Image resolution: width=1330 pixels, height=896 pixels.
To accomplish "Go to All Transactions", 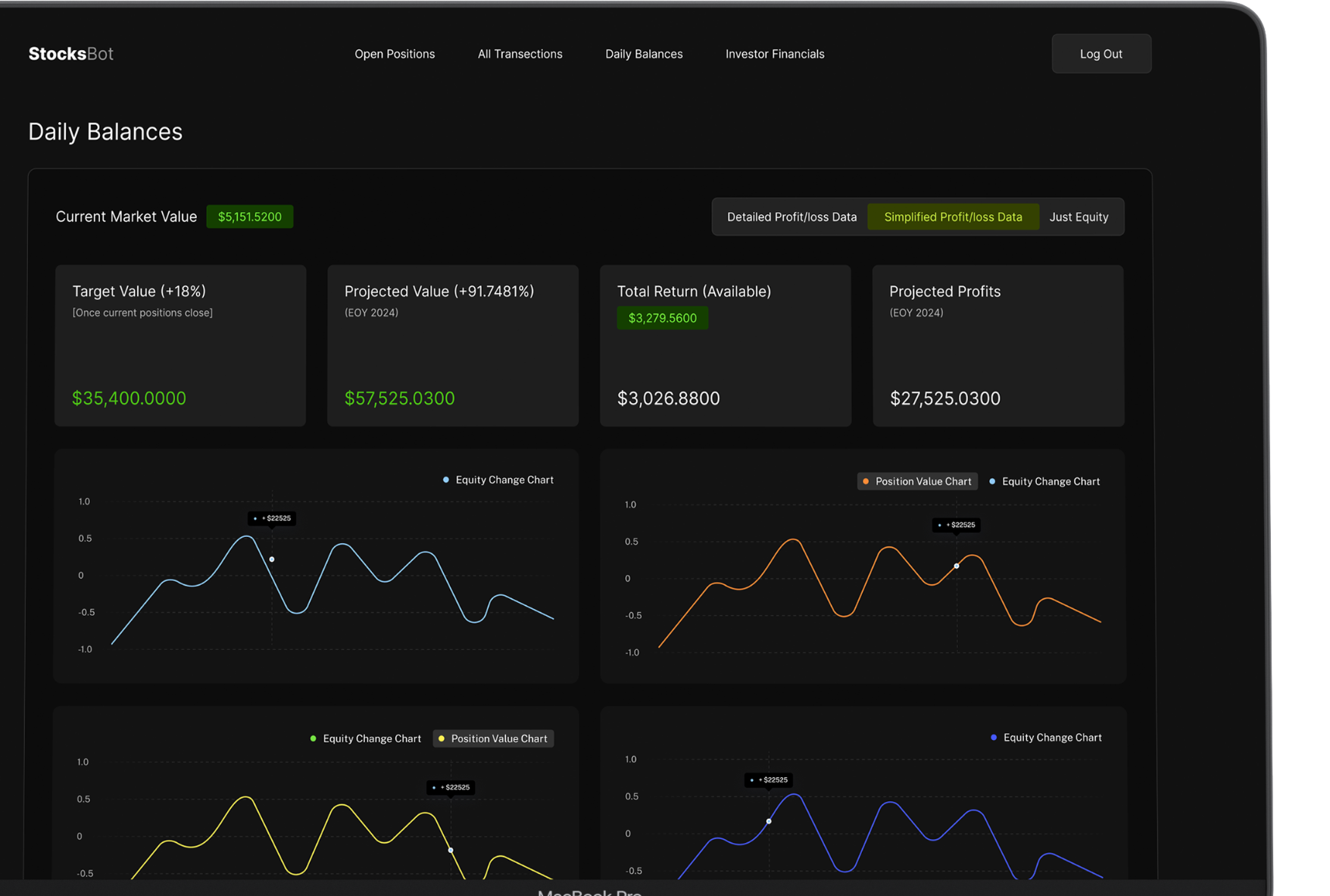I will point(520,54).
